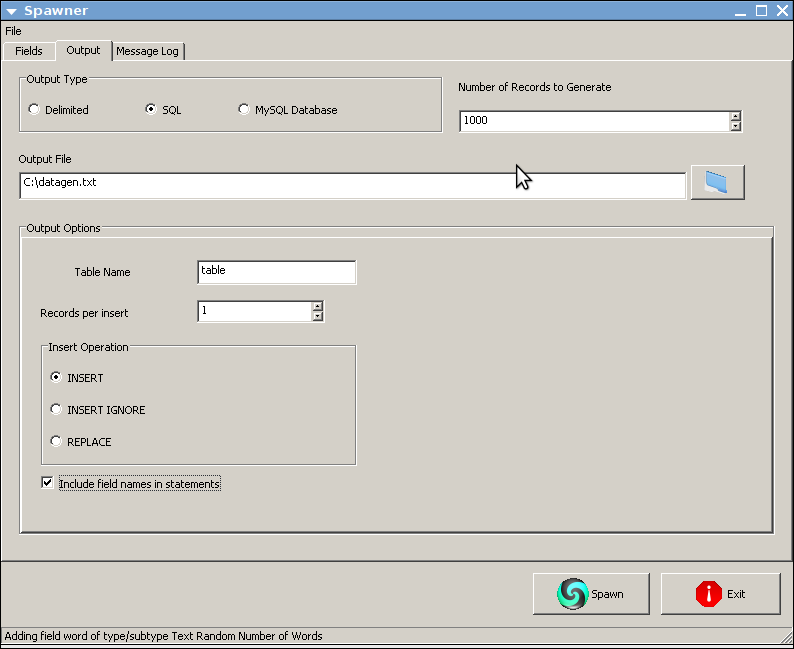Viewport: 794px width, 649px height.
Task: Select the Output tab
Action: 84,50
